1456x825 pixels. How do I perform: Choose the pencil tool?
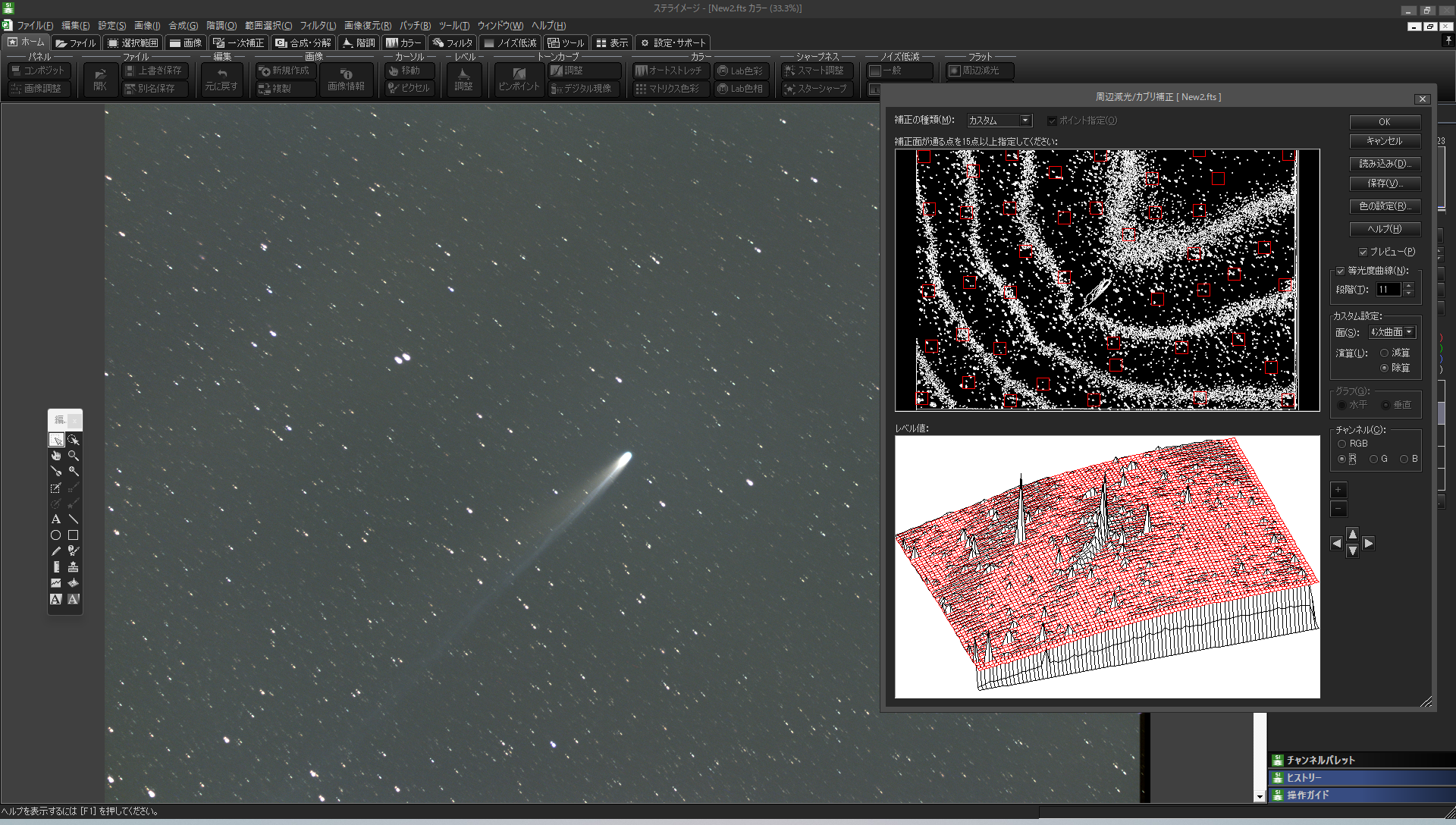(x=56, y=551)
